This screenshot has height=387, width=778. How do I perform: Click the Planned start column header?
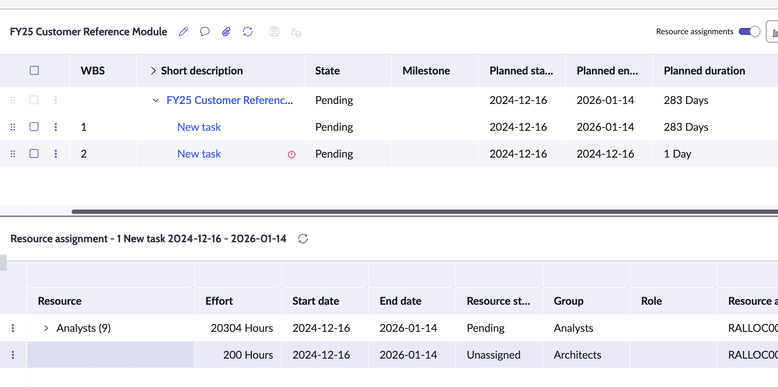[521, 70]
